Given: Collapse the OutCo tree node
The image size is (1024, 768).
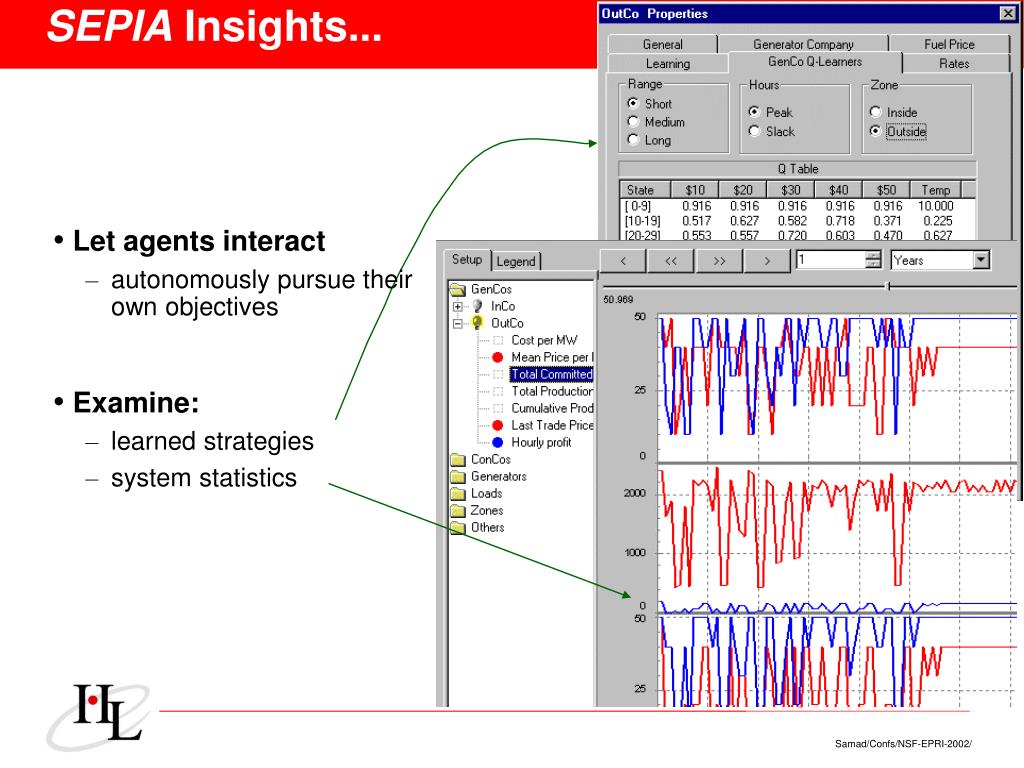Looking at the screenshot, I should pyautogui.click(x=458, y=323).
